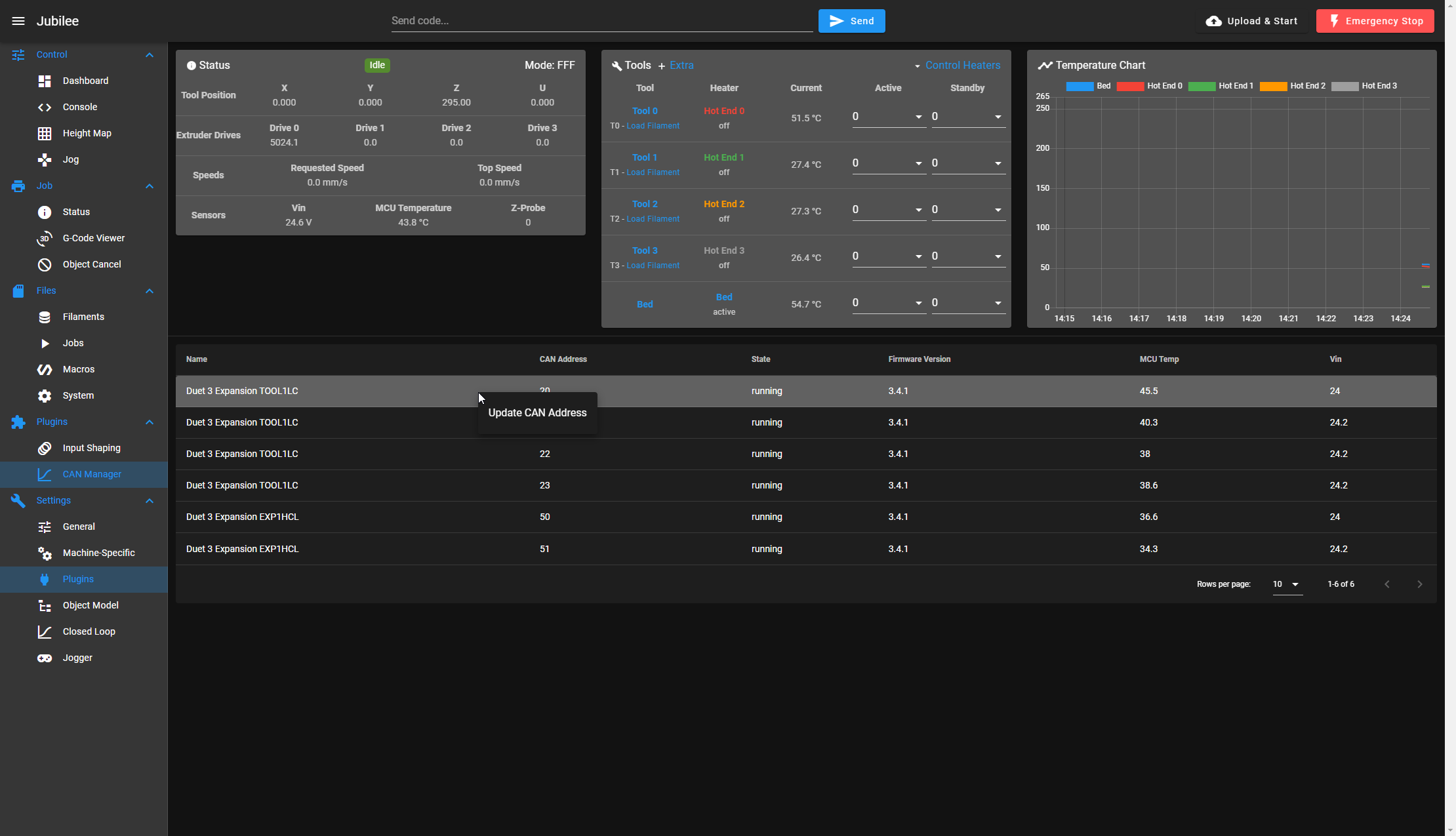Click the Height Map grid icon
The image size is (1456, 836).
[x=45, y=133]
